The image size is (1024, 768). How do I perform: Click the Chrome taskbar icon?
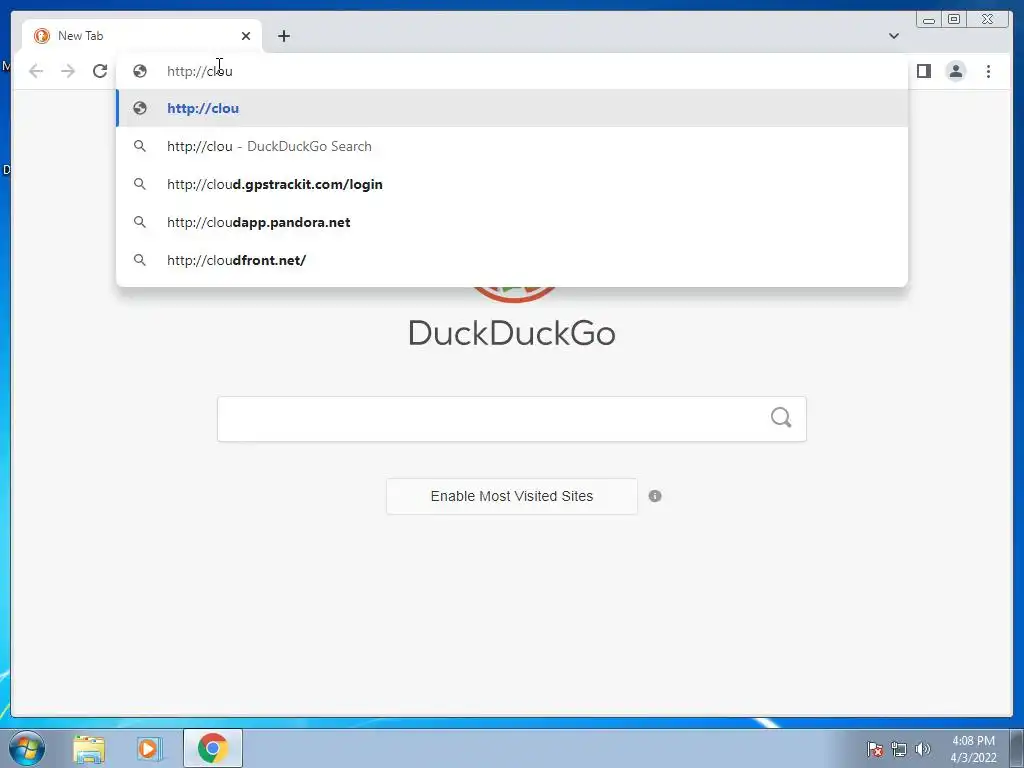click(212, 748)
